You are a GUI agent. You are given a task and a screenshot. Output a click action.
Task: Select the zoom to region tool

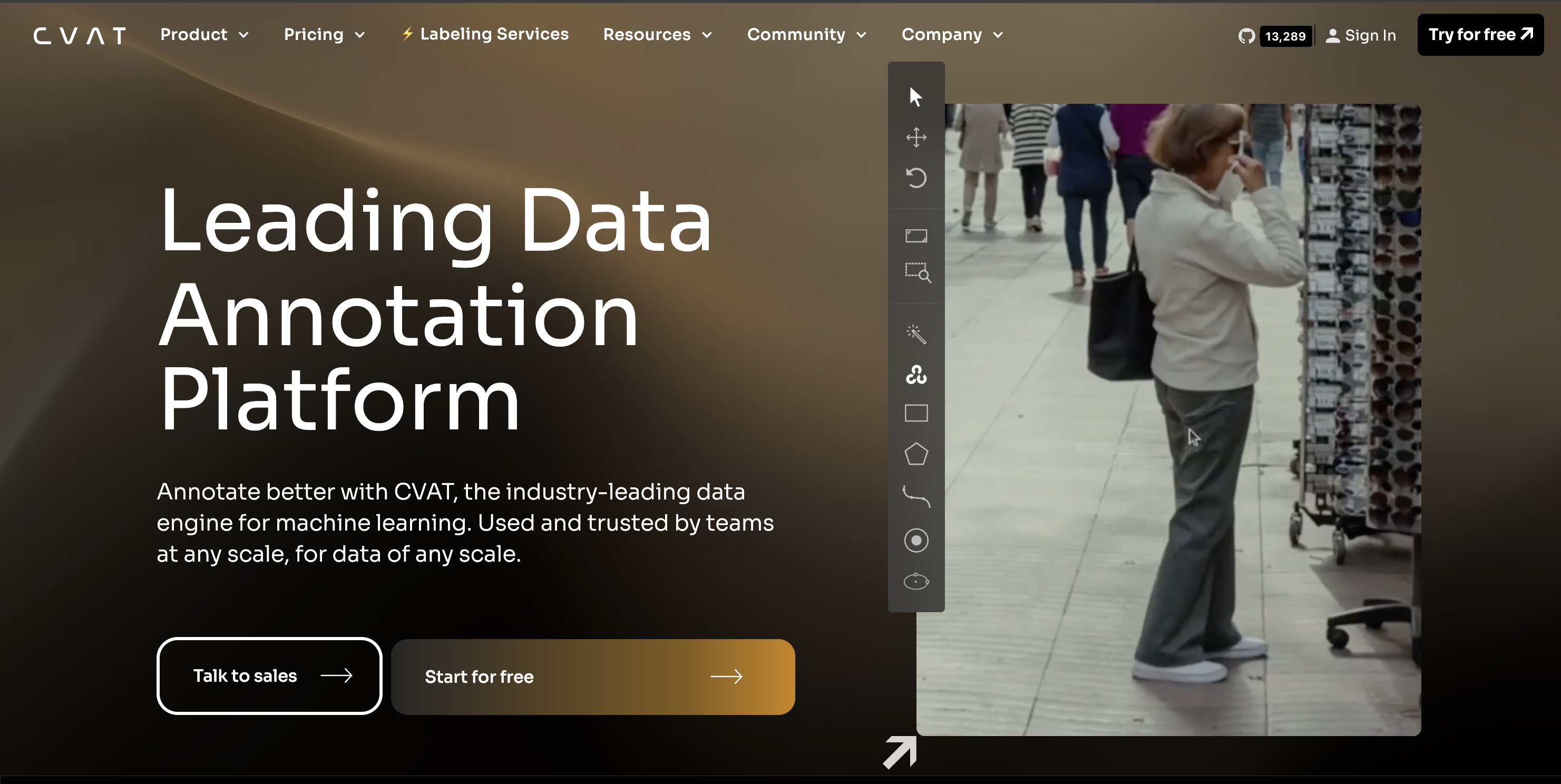coord(918,272)
